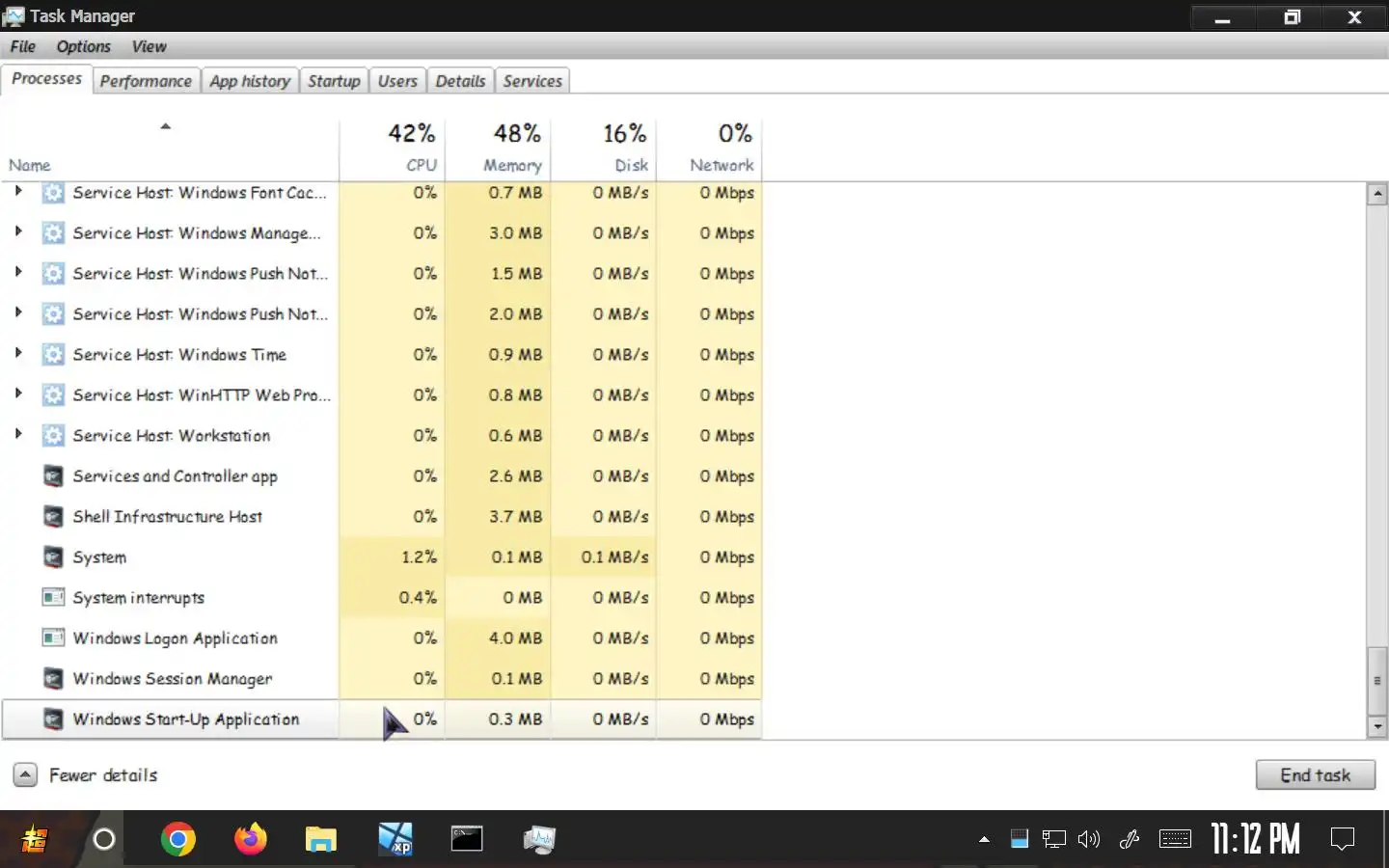Screen dimensions: 1389x868
Task: Select the System interrupts row
Action: point(382,598)
